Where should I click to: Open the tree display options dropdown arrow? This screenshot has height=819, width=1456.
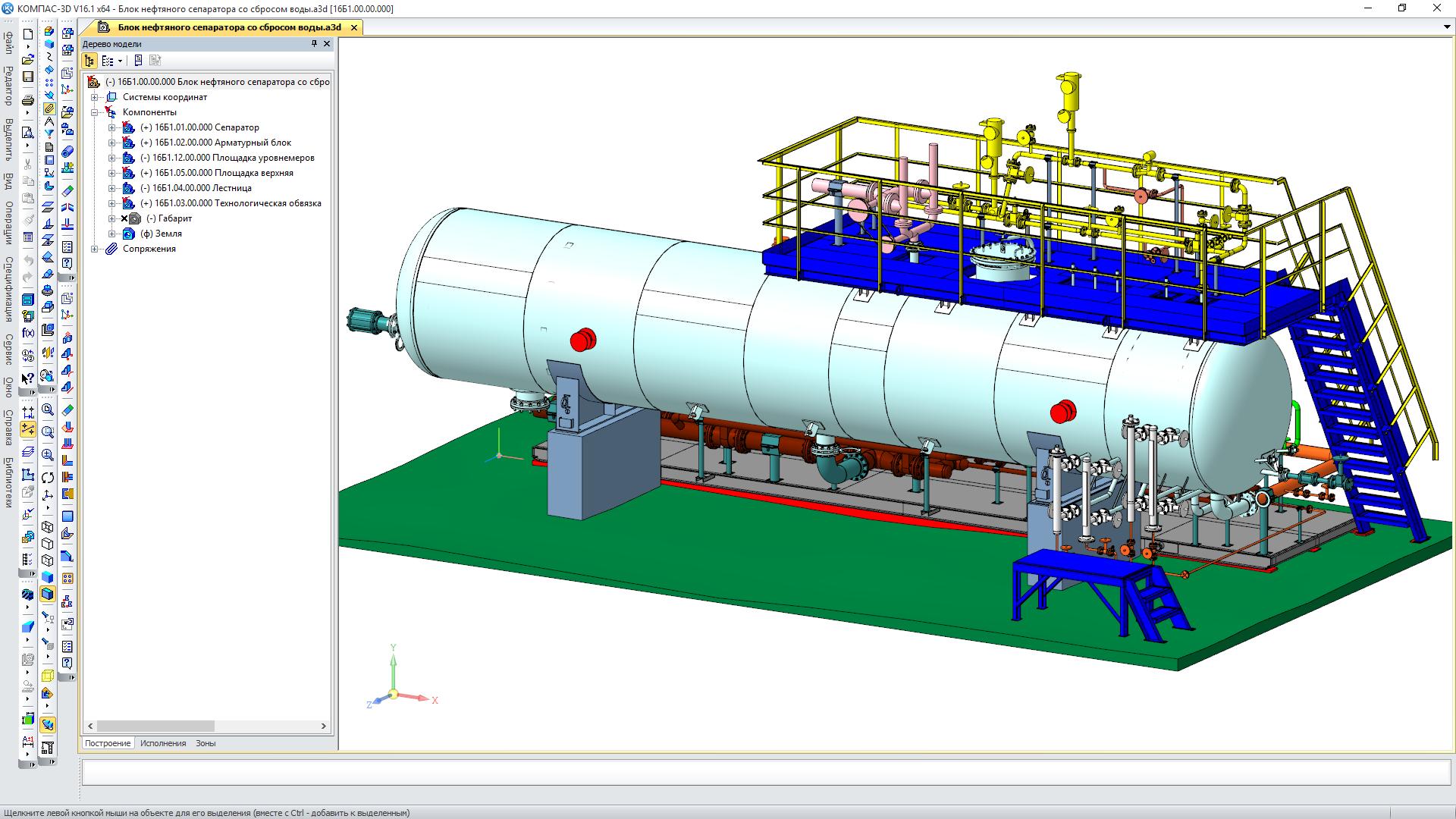click(120, 61)
